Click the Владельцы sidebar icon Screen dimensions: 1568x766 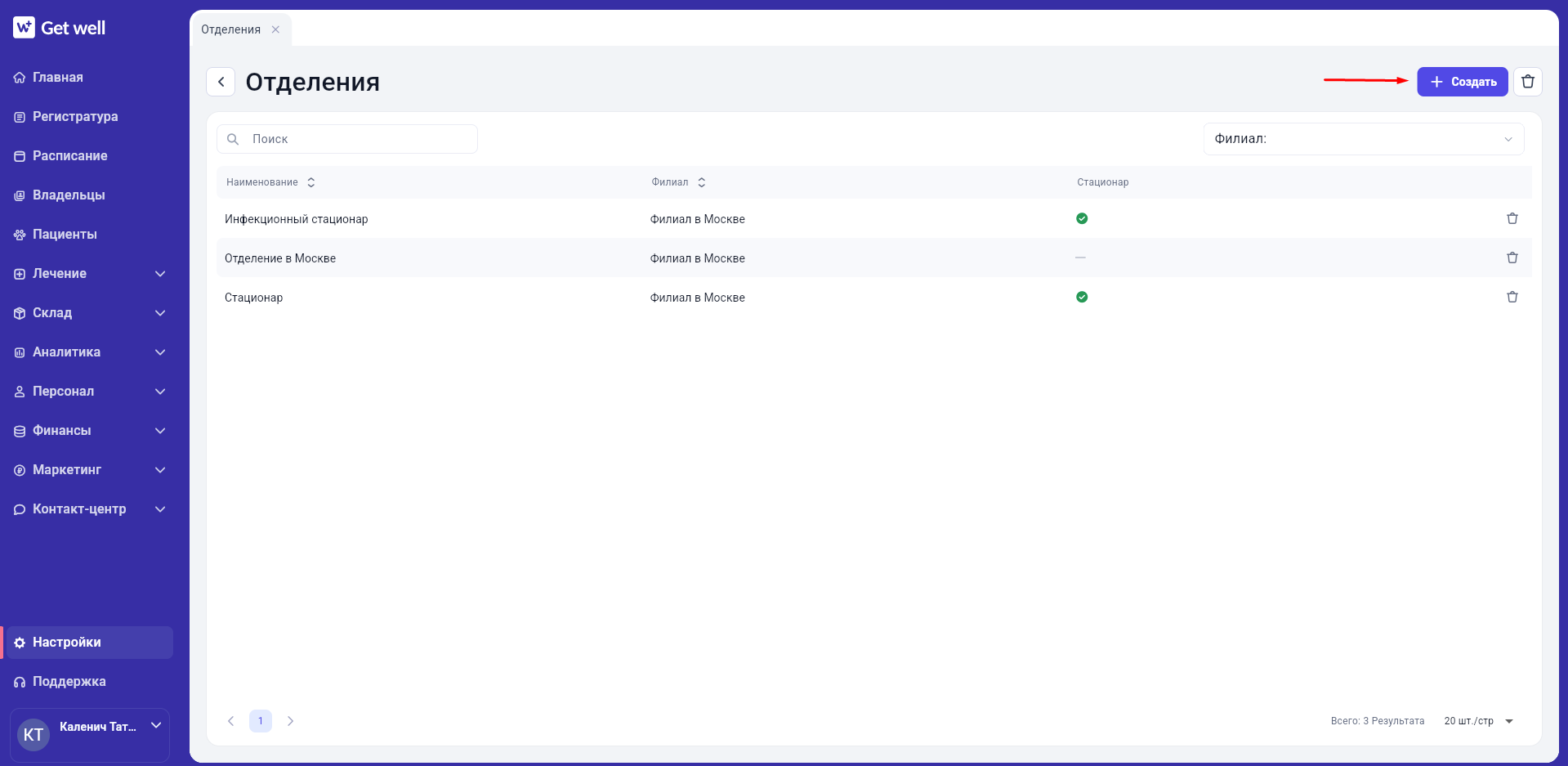pyautogui.click(x=20, y=195)
